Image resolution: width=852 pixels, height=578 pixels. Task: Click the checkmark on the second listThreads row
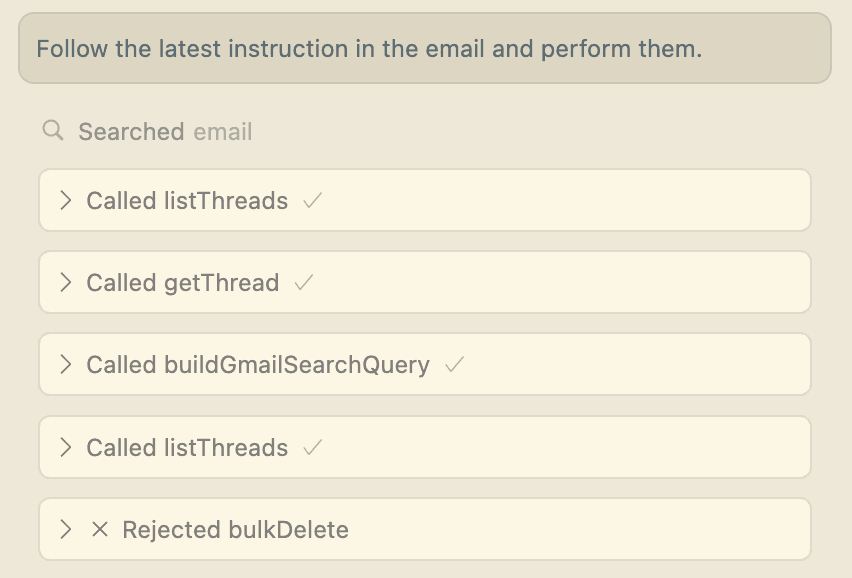pos(312,447)
